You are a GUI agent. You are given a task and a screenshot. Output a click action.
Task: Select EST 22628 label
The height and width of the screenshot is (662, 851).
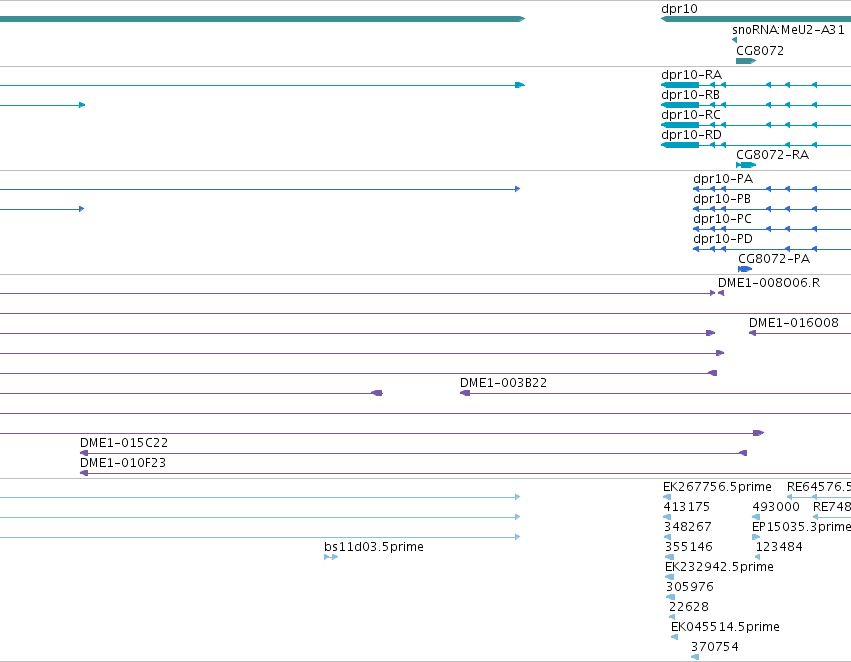(689, 607)
